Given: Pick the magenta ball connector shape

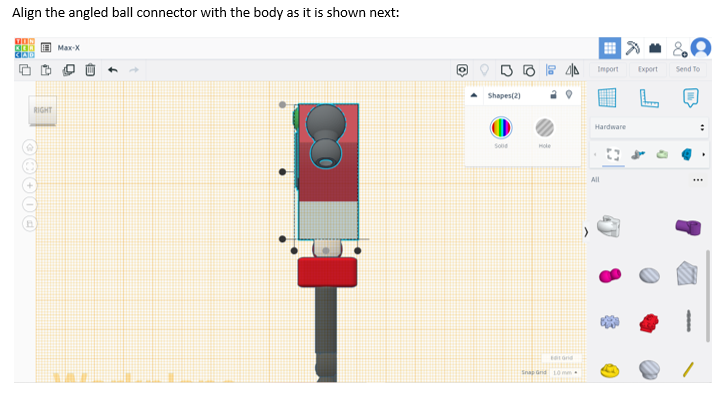Looking at the screenshot, I should point(609,276).
